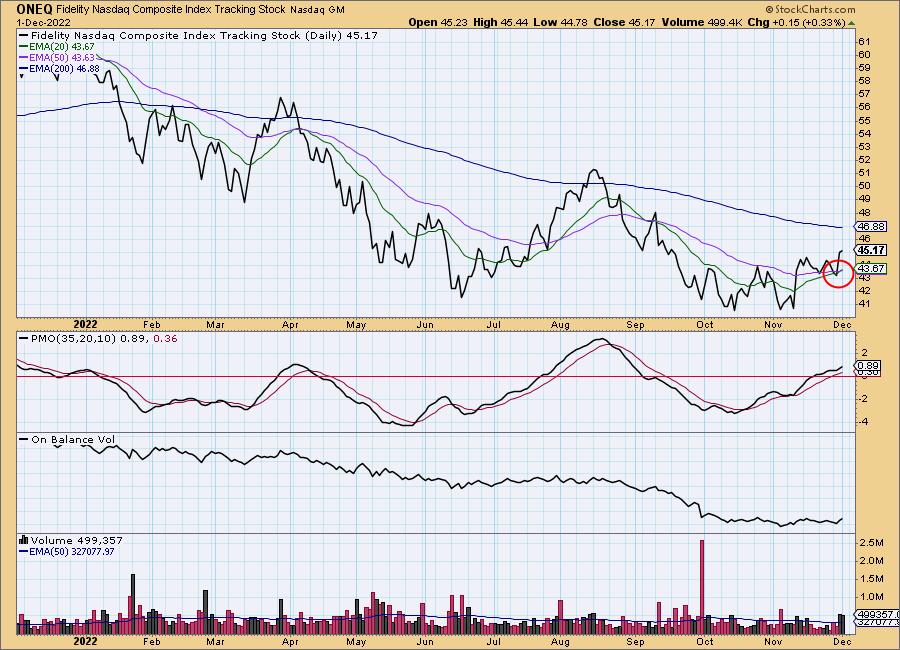Click the green up-arrow beside the Chg value

point(851,23)
